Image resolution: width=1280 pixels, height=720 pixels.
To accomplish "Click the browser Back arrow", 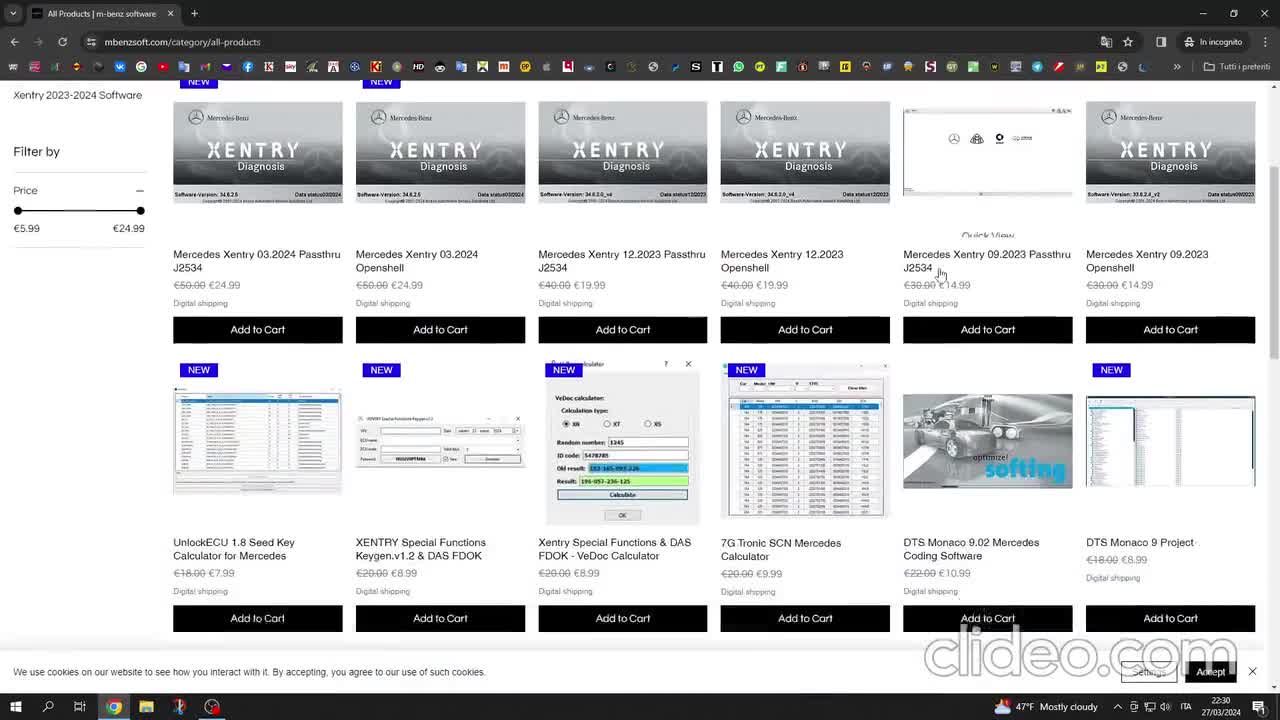I will click(x=14, y=42).
